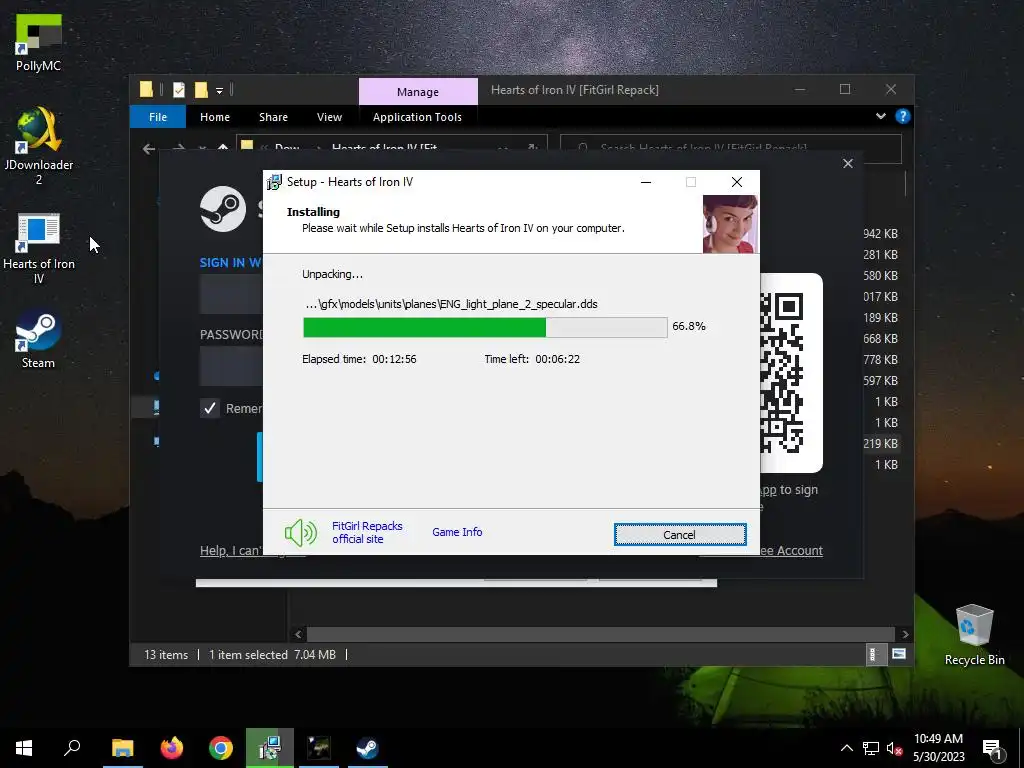Show hidden tray icons chevron
The width and height of the screenshot is (1024, 768).
(846, 748)
